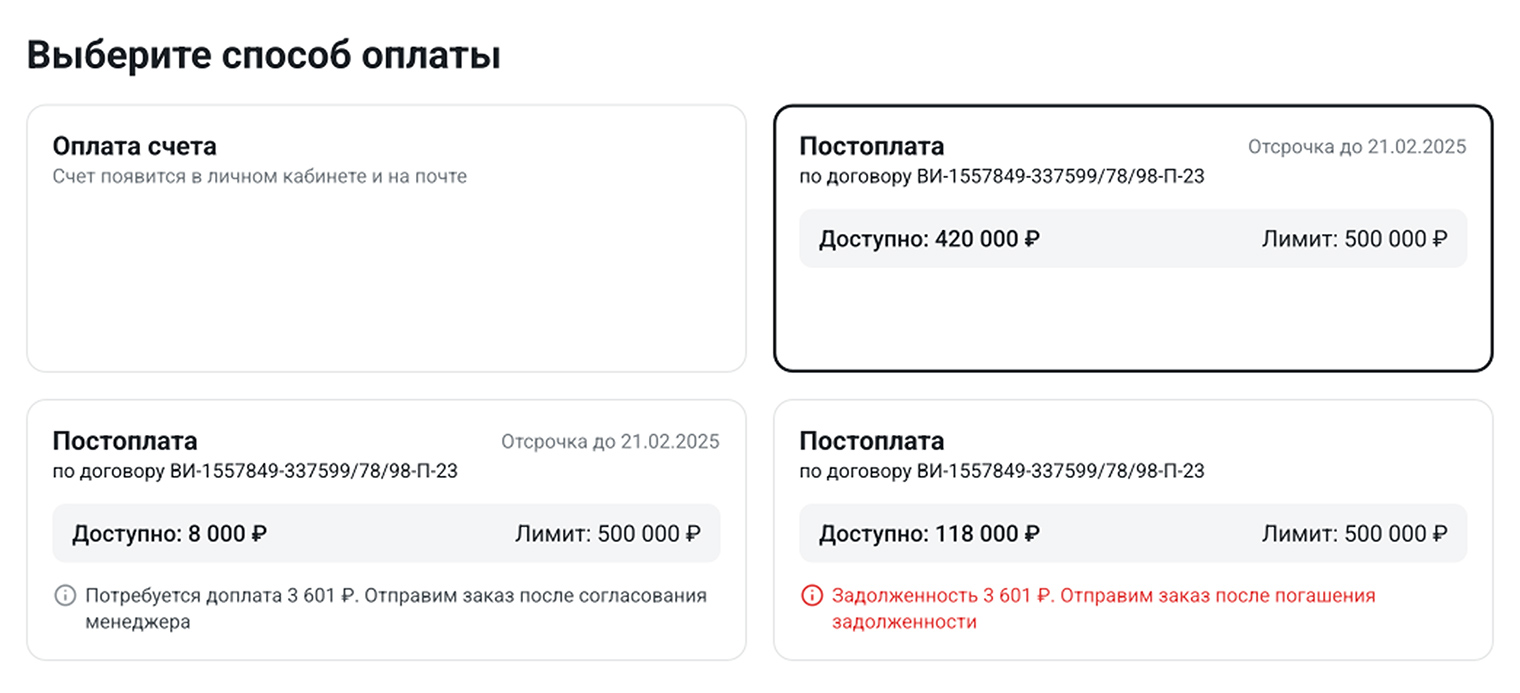Screen dimensions: 1520x693
Task: Click contract number on bottom-right Постоплата card
Action: coord(1001,471)
